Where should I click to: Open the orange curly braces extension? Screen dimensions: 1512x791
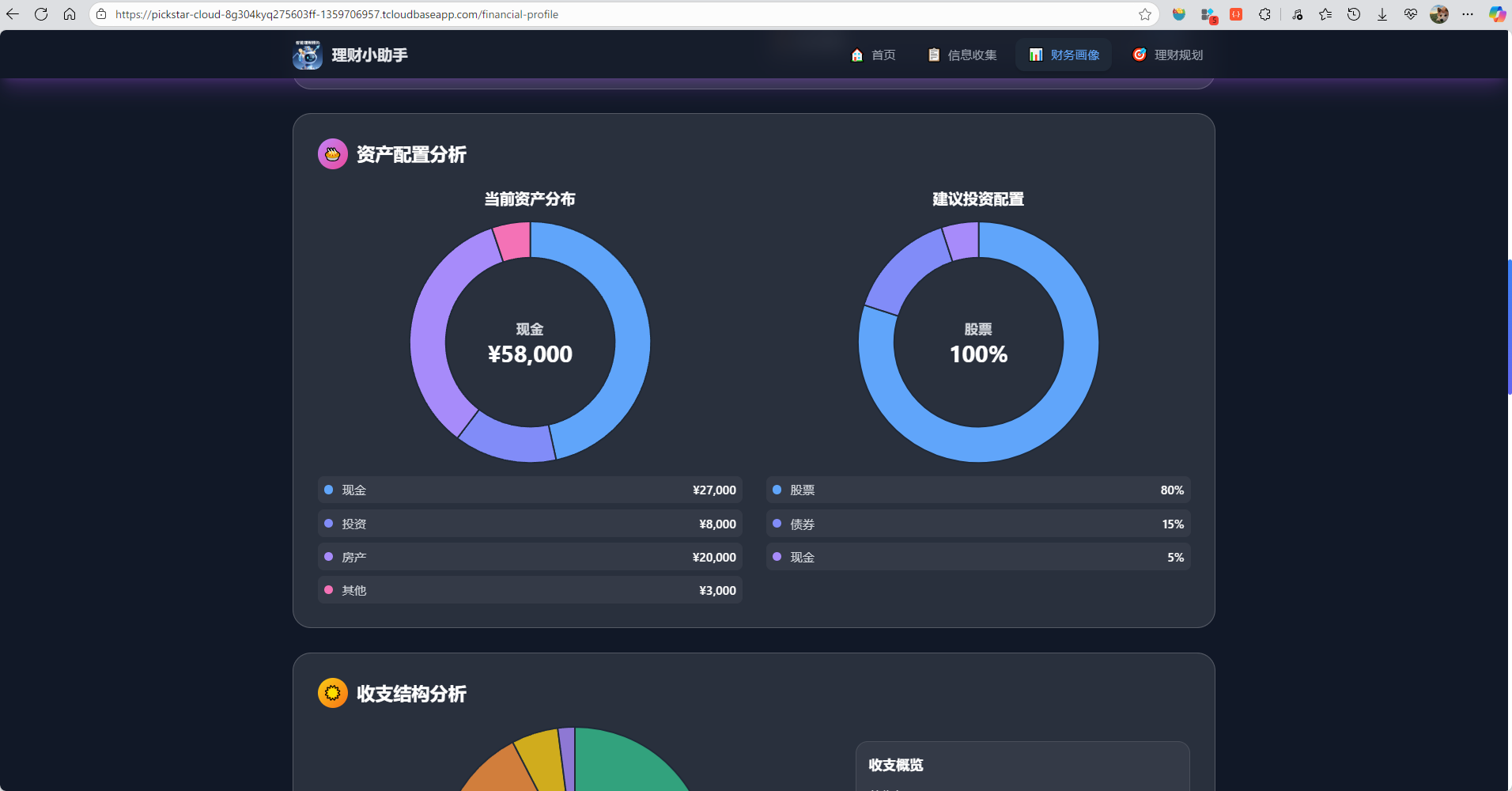click(1236, 14)
